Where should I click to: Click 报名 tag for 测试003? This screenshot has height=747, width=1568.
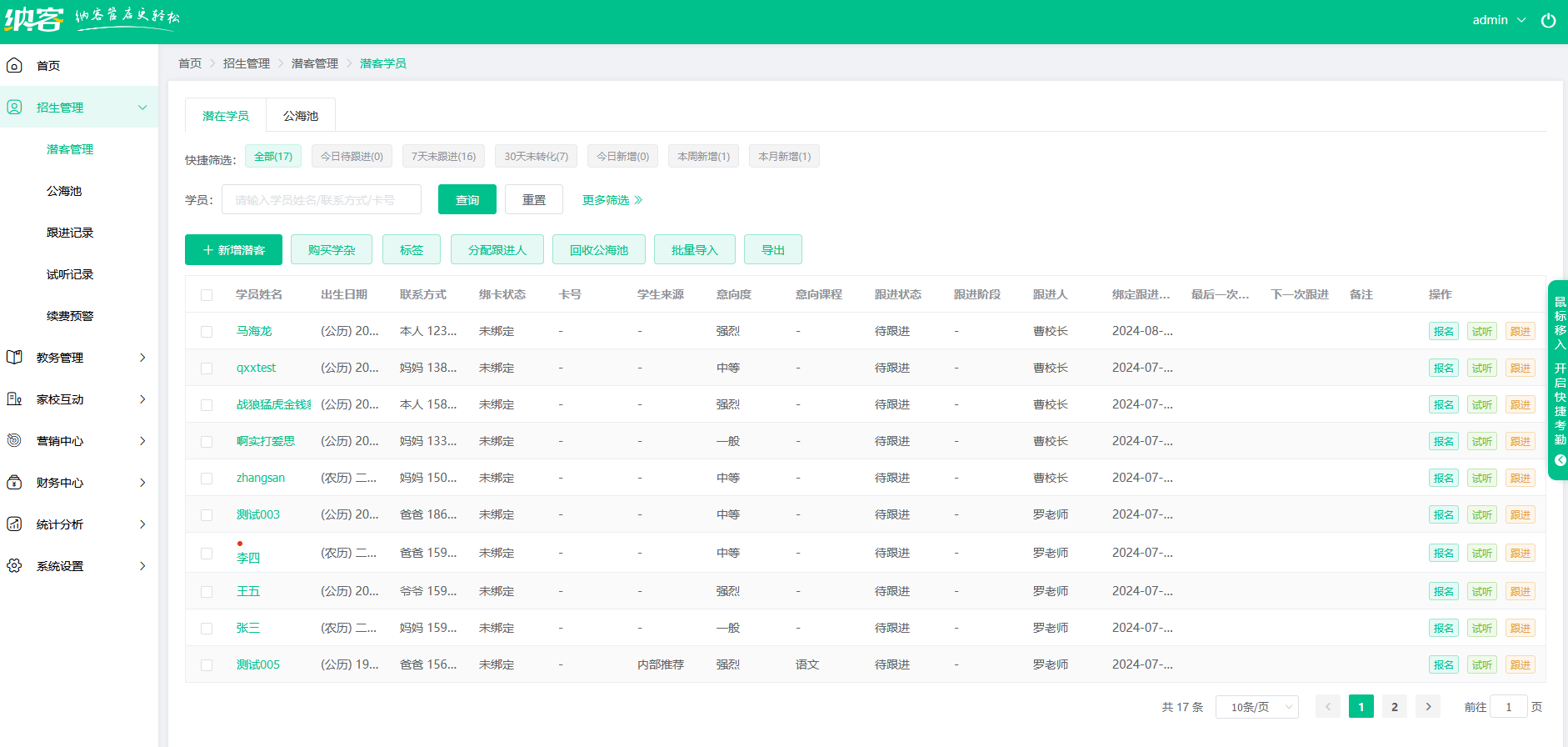(1444, 514)
